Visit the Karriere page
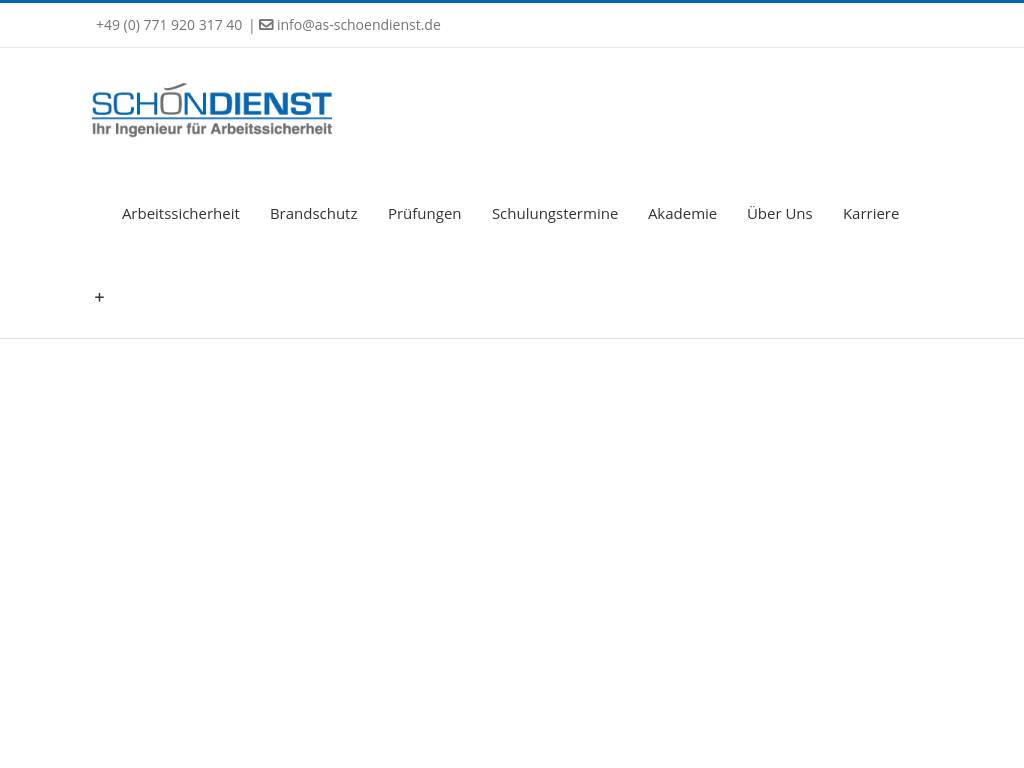The height and width of the screenshot is (768, 1024). (870, 213)
